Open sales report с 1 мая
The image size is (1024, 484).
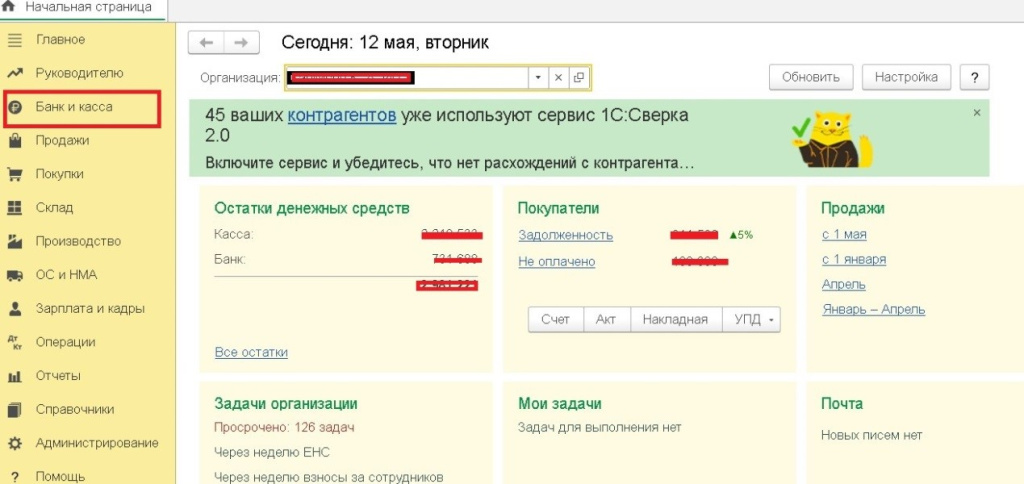click(x=844, y=234)
